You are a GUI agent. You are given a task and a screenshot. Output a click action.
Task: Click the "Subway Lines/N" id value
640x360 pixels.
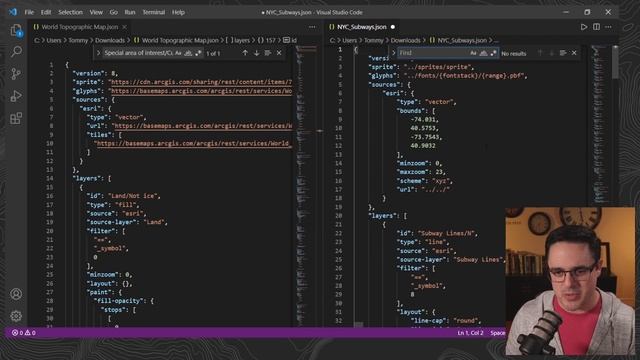[x=447, y=233]
